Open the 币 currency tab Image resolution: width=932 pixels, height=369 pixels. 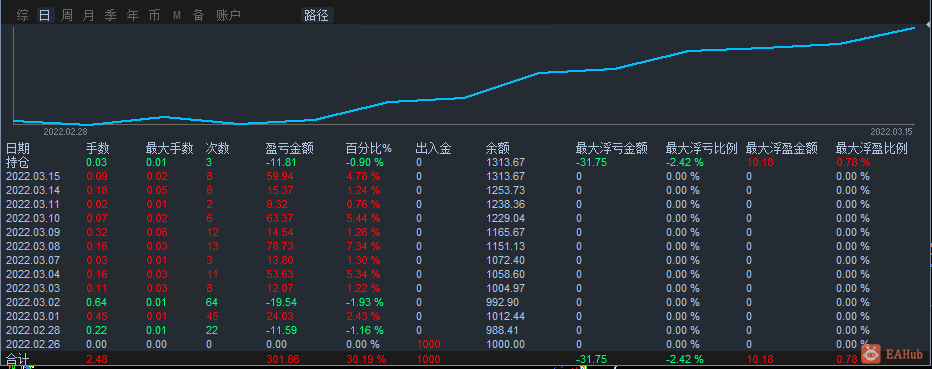coord(155,15)
